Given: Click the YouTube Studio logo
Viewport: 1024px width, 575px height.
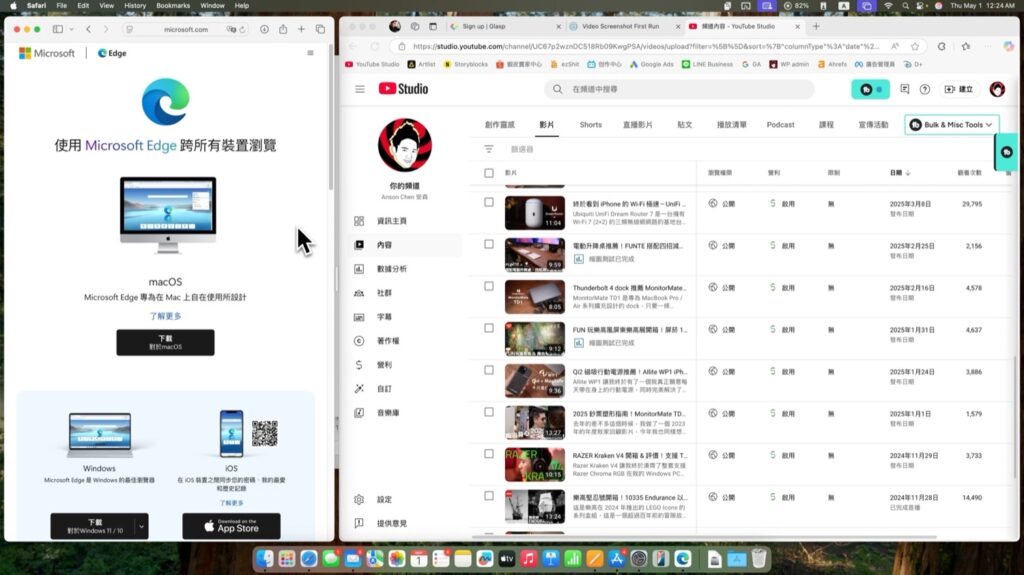Looking at the screenshot, I should (x=403, y=89).
